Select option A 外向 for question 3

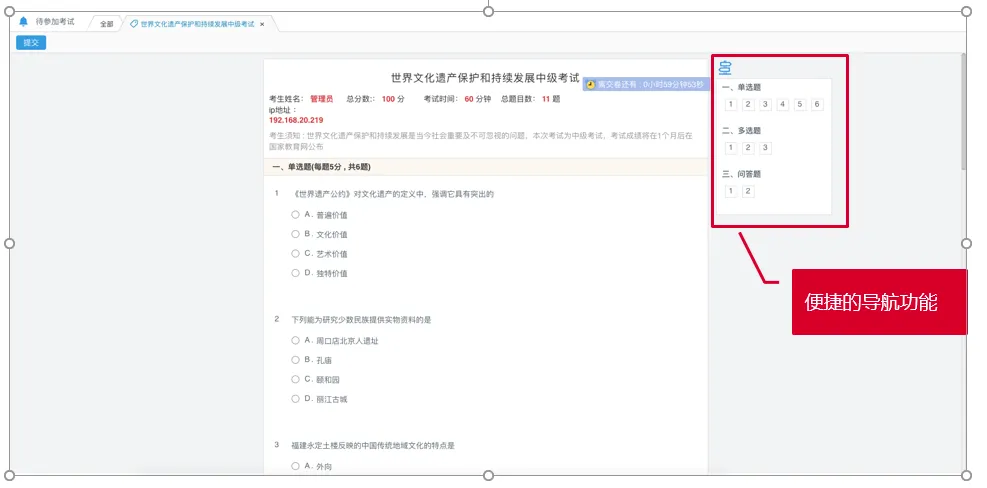[296, 465]
